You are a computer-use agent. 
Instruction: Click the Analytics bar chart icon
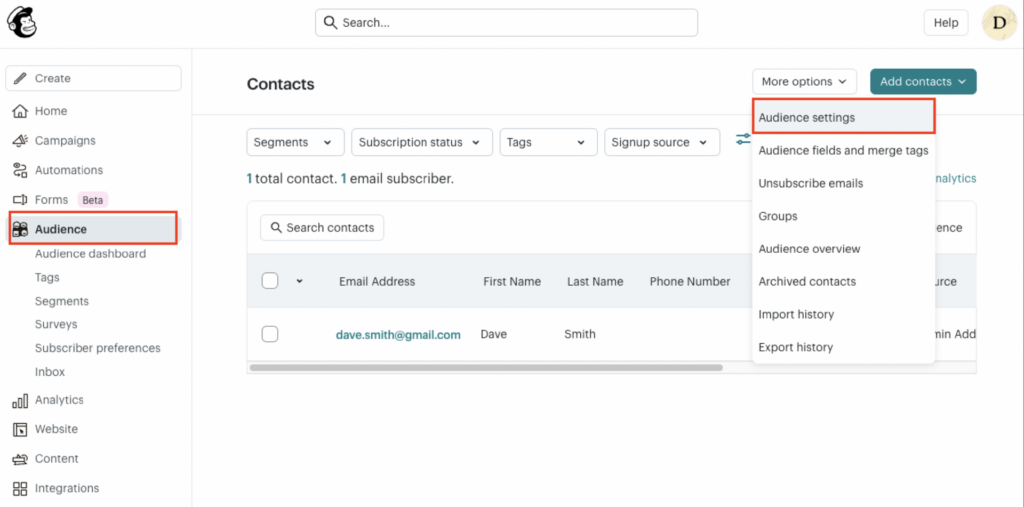(20, 400)
